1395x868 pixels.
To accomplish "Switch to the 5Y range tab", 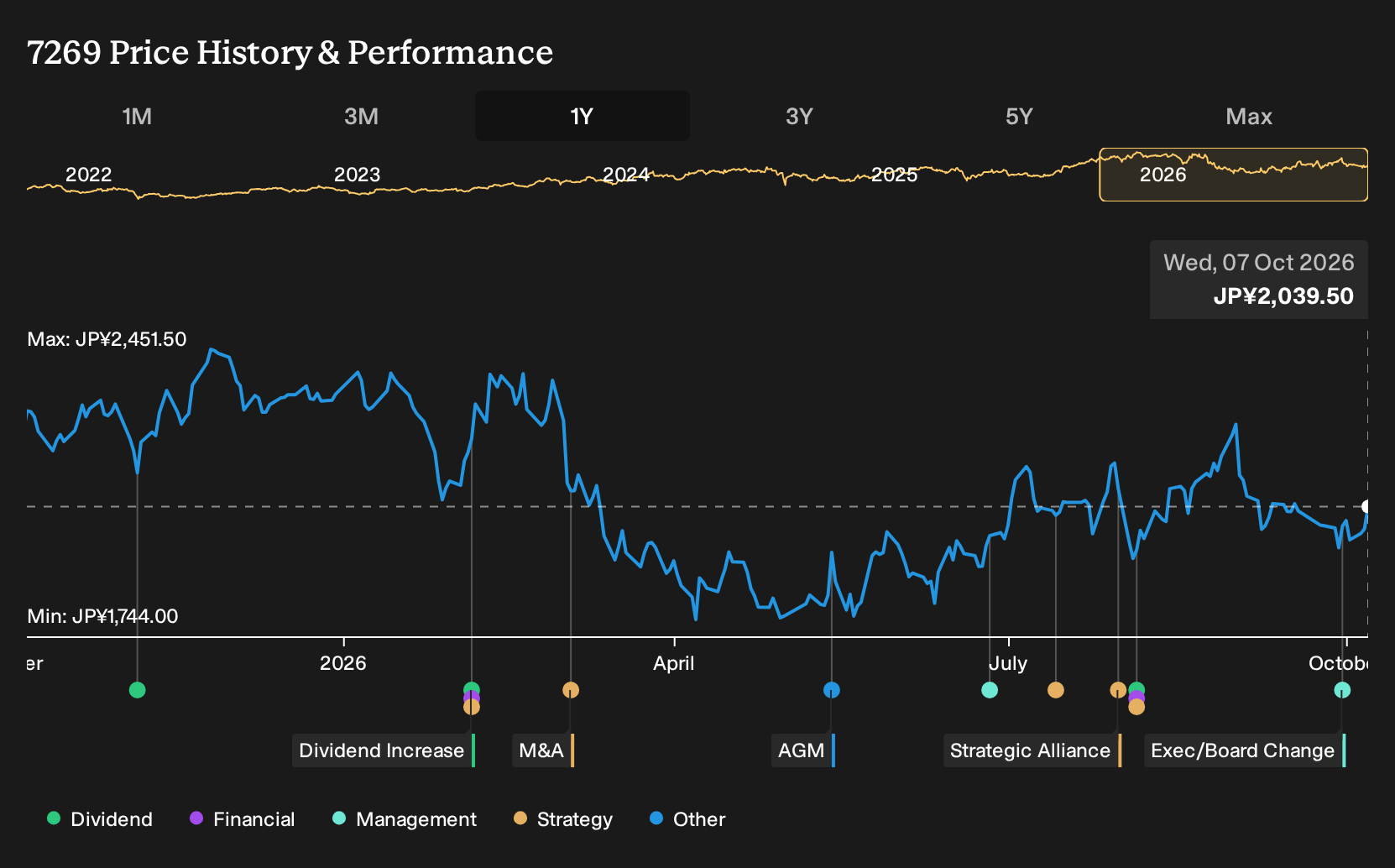I will pyautogui.click(x=1019, y=116).
